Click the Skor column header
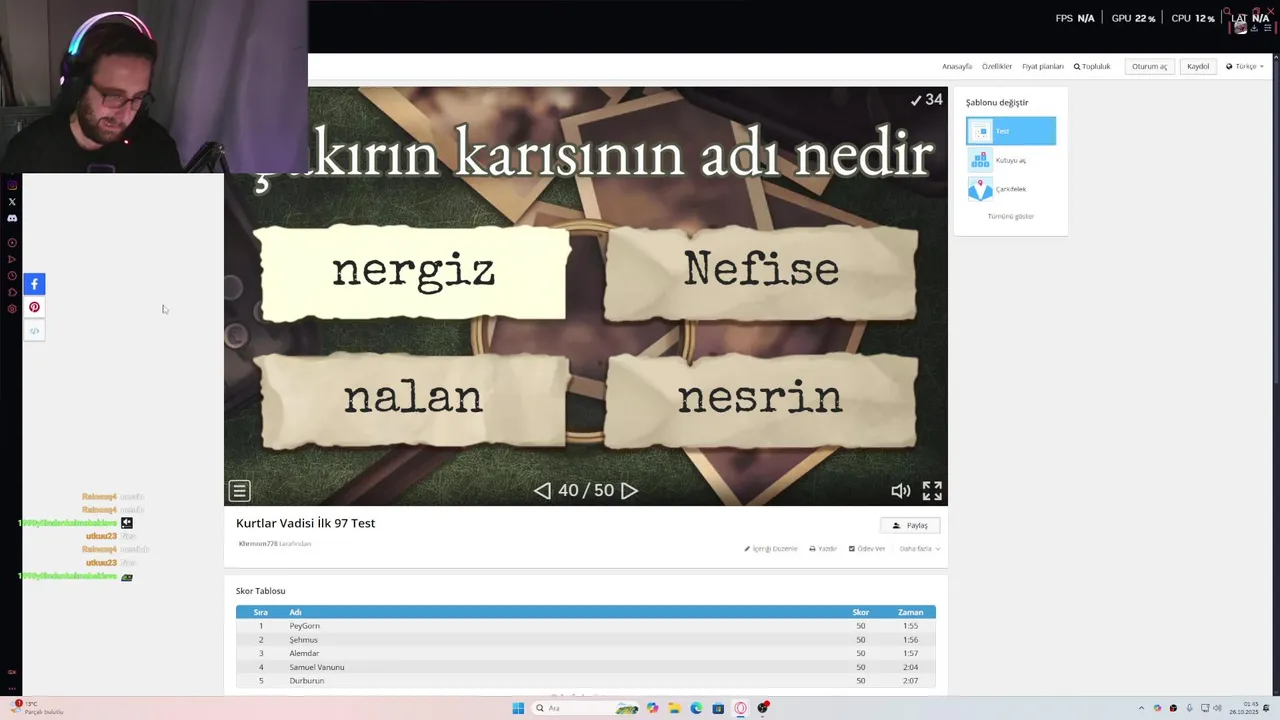 [860, 612]
